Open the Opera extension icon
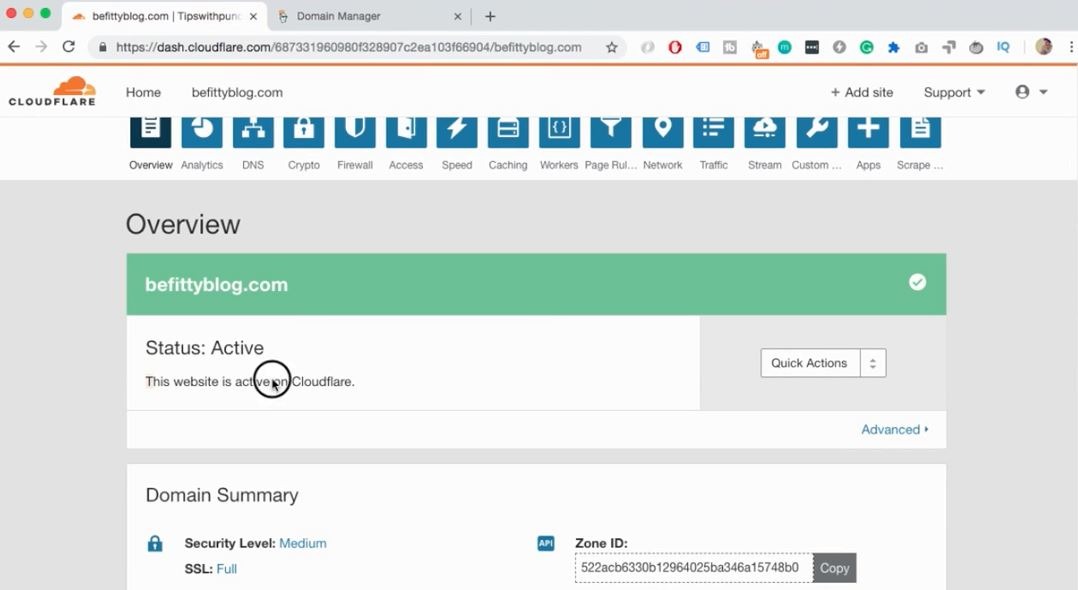This screenshot has height=590, width=1078. pyautogui.click(x=675, y=47)
